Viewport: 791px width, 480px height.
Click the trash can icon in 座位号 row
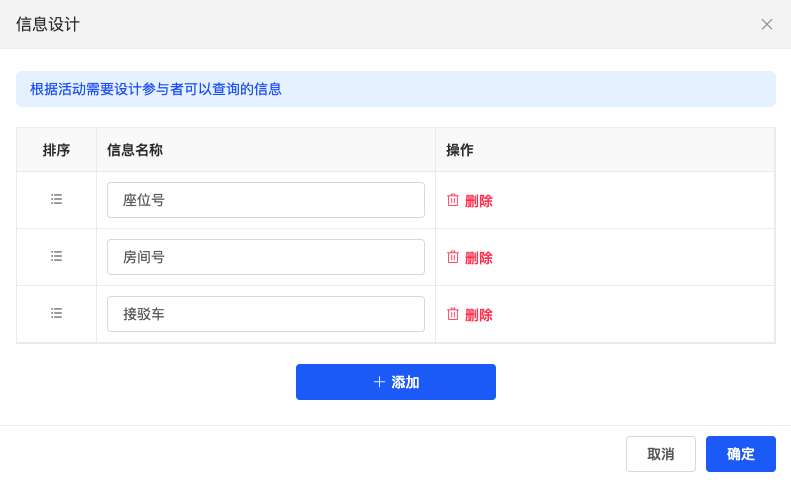pyautogui.click(x=453, y=200)
